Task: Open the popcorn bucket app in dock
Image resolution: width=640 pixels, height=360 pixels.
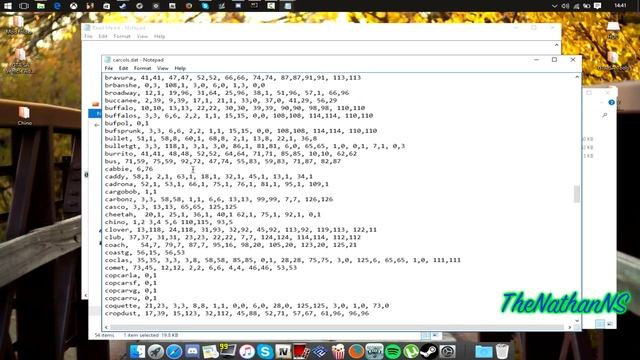Action: pyautogui.click(x=338, y=351)
